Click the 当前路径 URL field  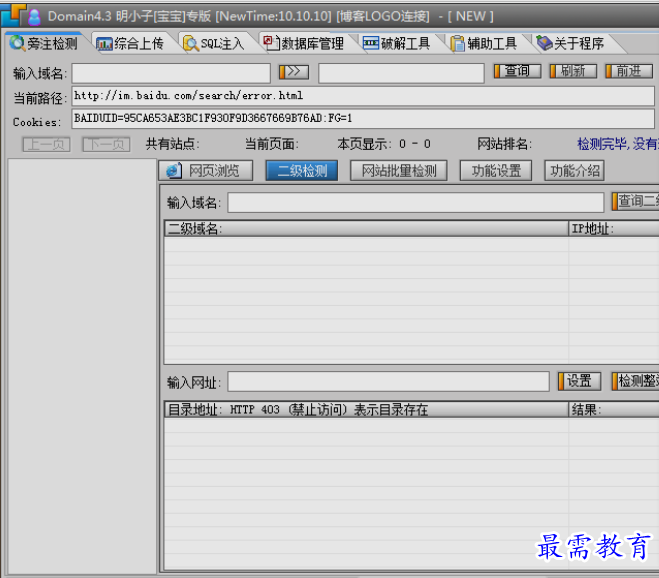point(363,96)
